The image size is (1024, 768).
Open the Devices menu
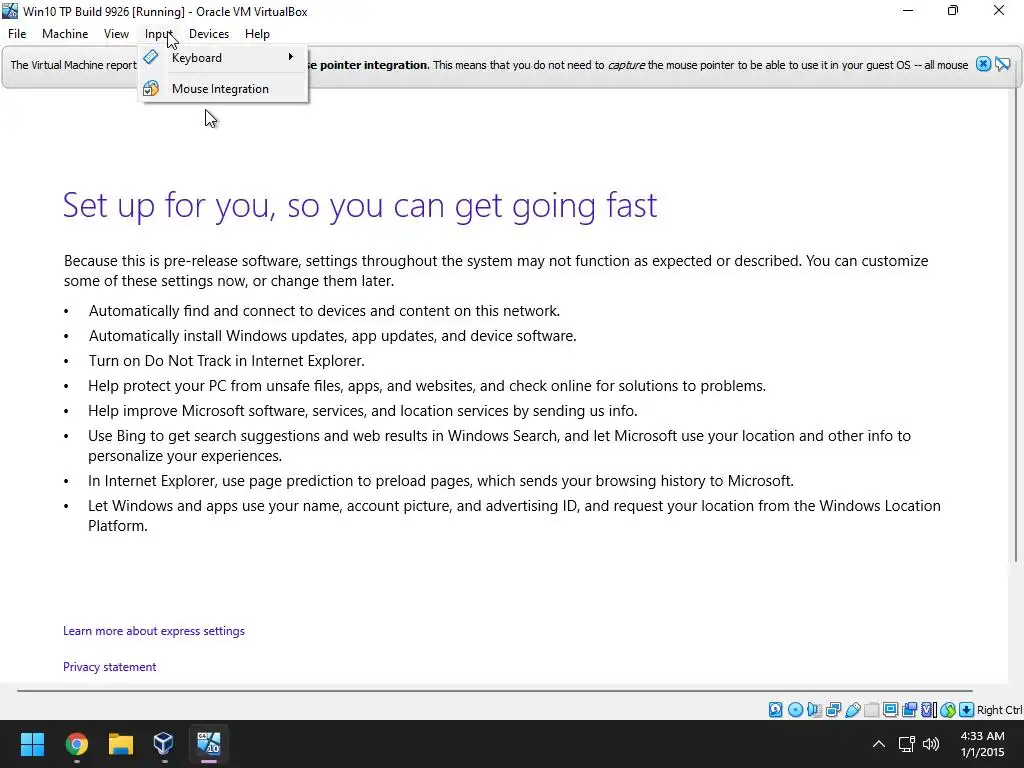tap(209, 34)
